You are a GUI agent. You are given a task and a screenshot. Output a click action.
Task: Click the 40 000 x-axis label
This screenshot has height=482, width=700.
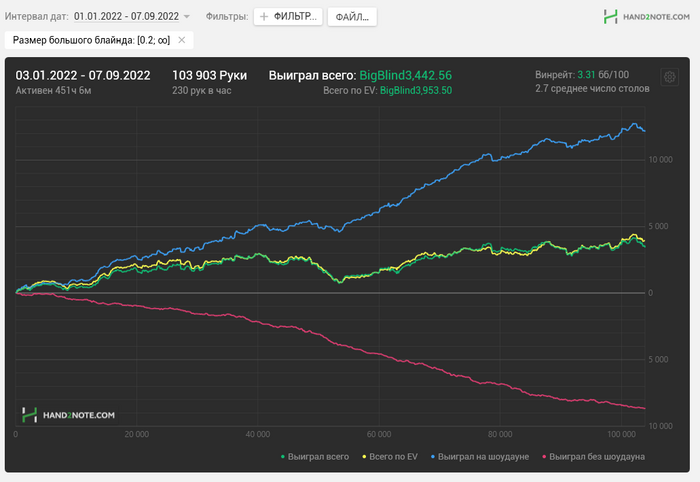[258, 434]
